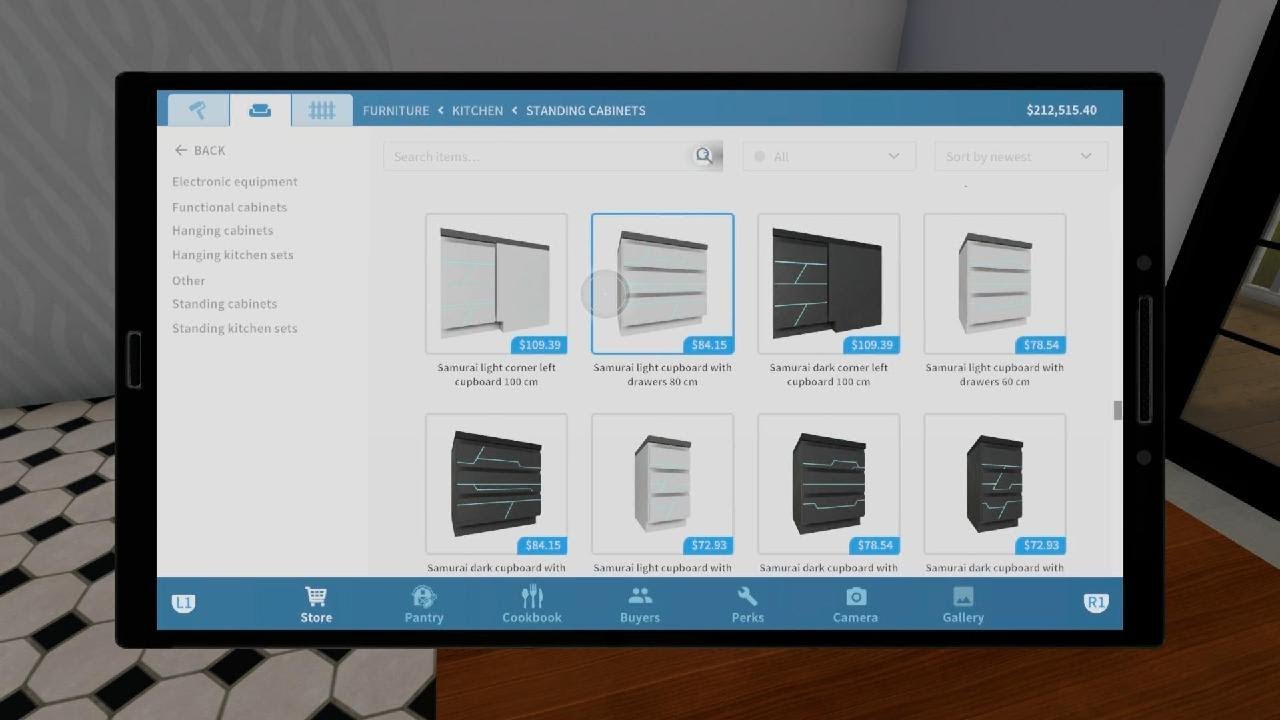
Task: Open the Perks wrench tab
Action: [x=747, y=604]
